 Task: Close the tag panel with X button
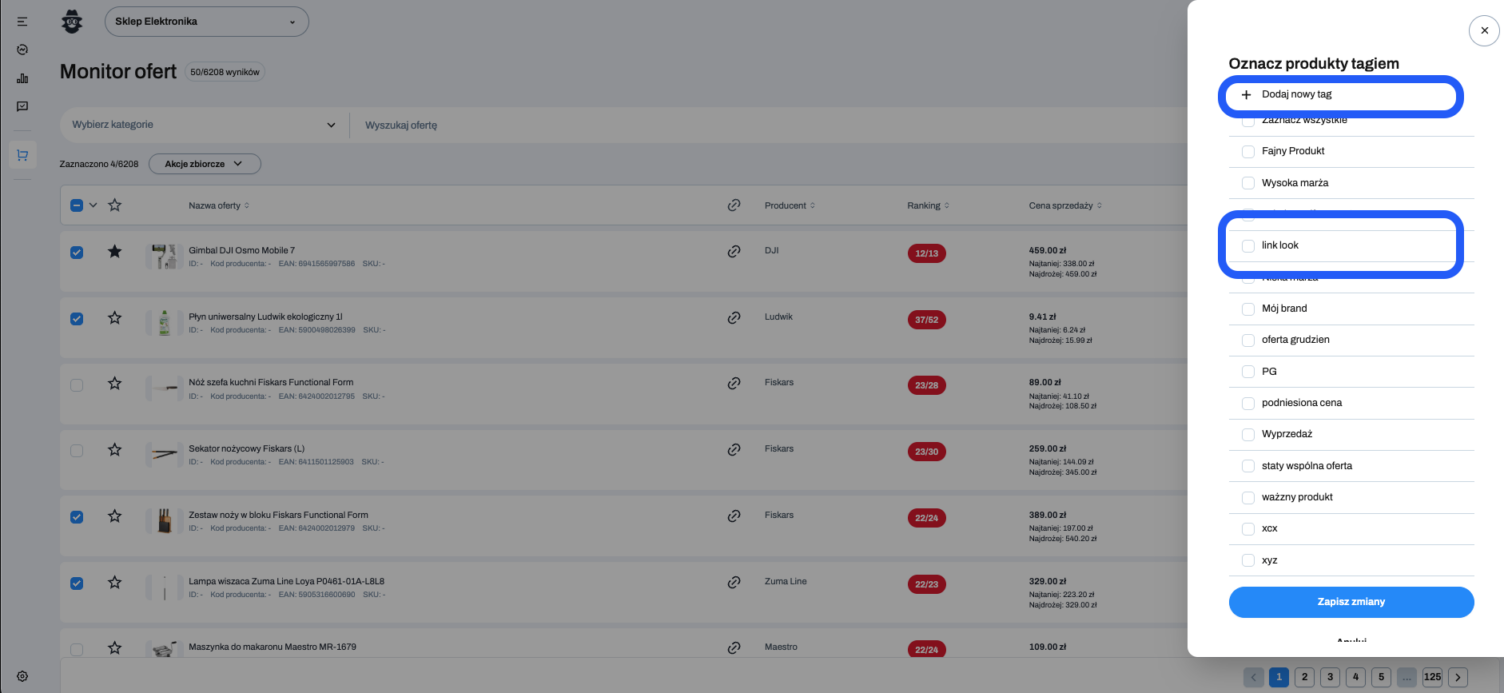(1484, 31)
